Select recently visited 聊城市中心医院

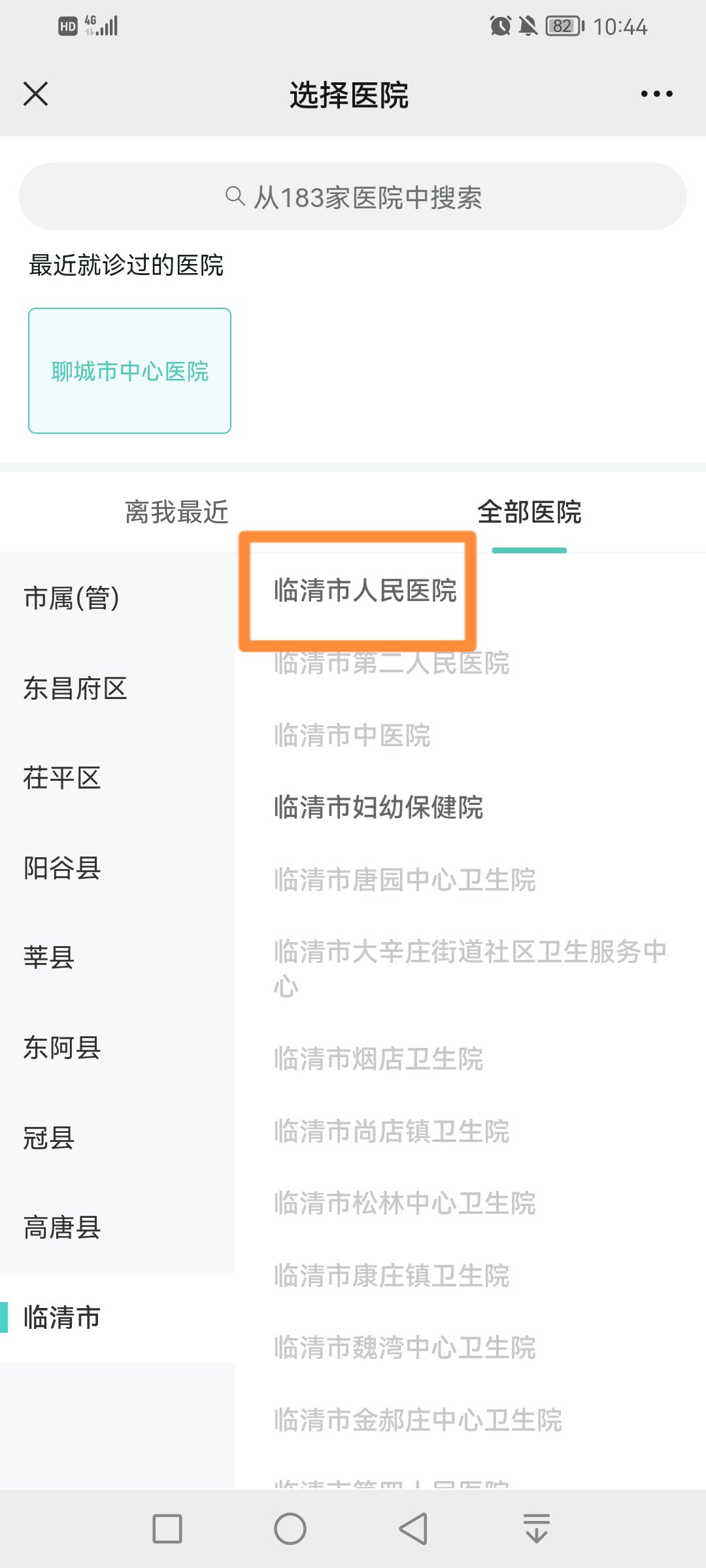click(x=129, y=371)
